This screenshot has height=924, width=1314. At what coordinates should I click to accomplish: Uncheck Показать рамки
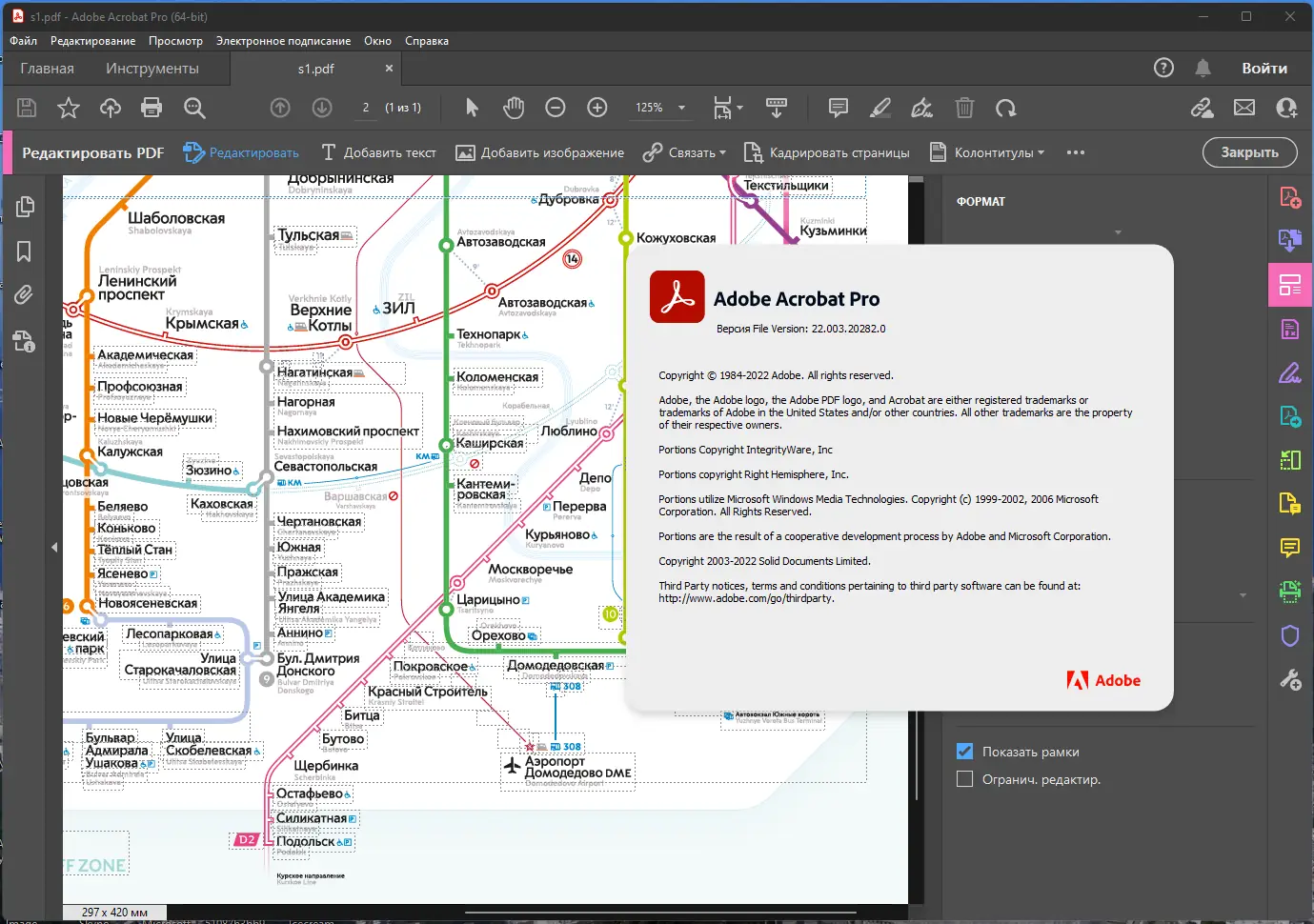(964, 751)
